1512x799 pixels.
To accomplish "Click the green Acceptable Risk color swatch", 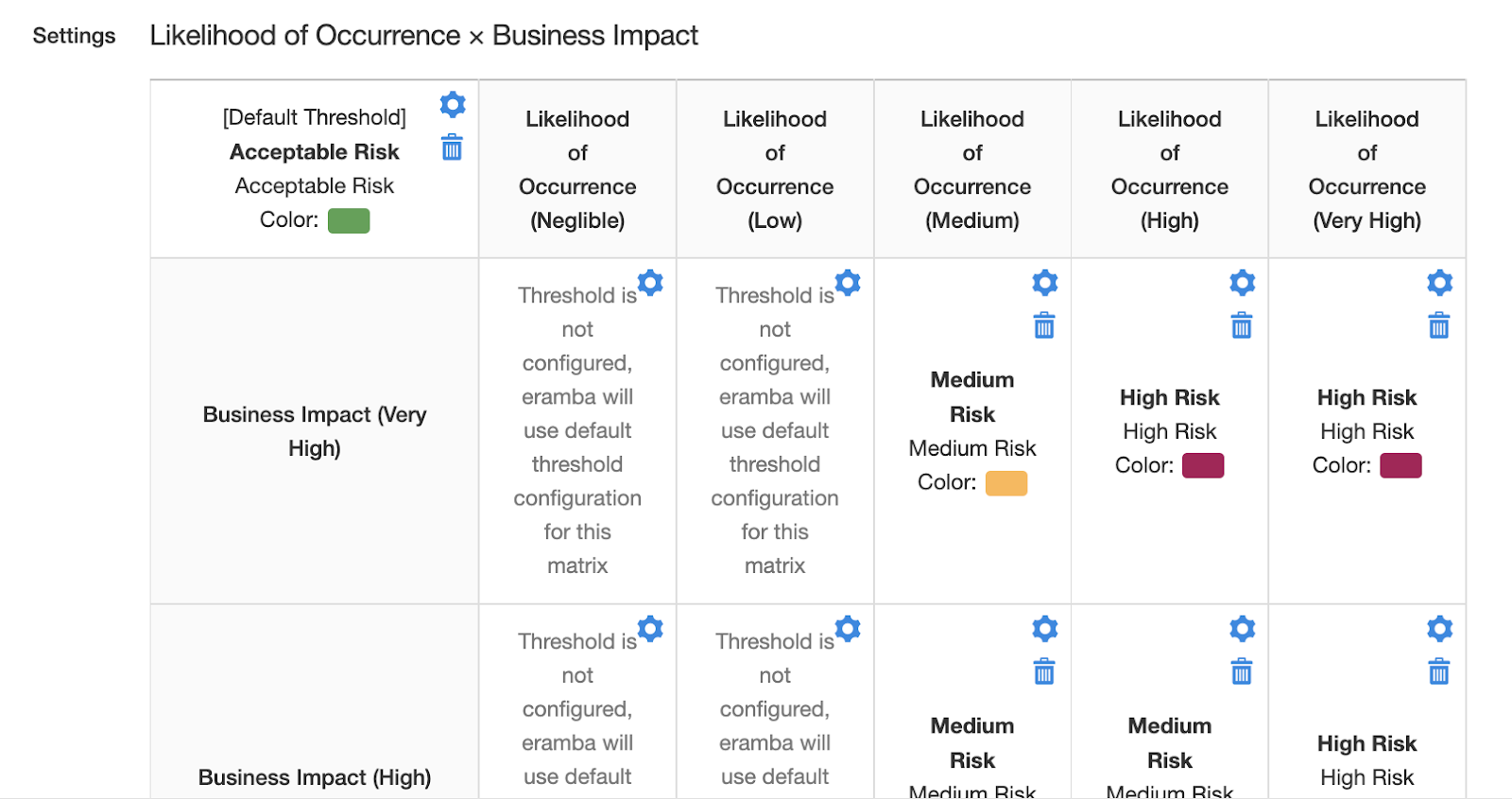I will point(349,220).
